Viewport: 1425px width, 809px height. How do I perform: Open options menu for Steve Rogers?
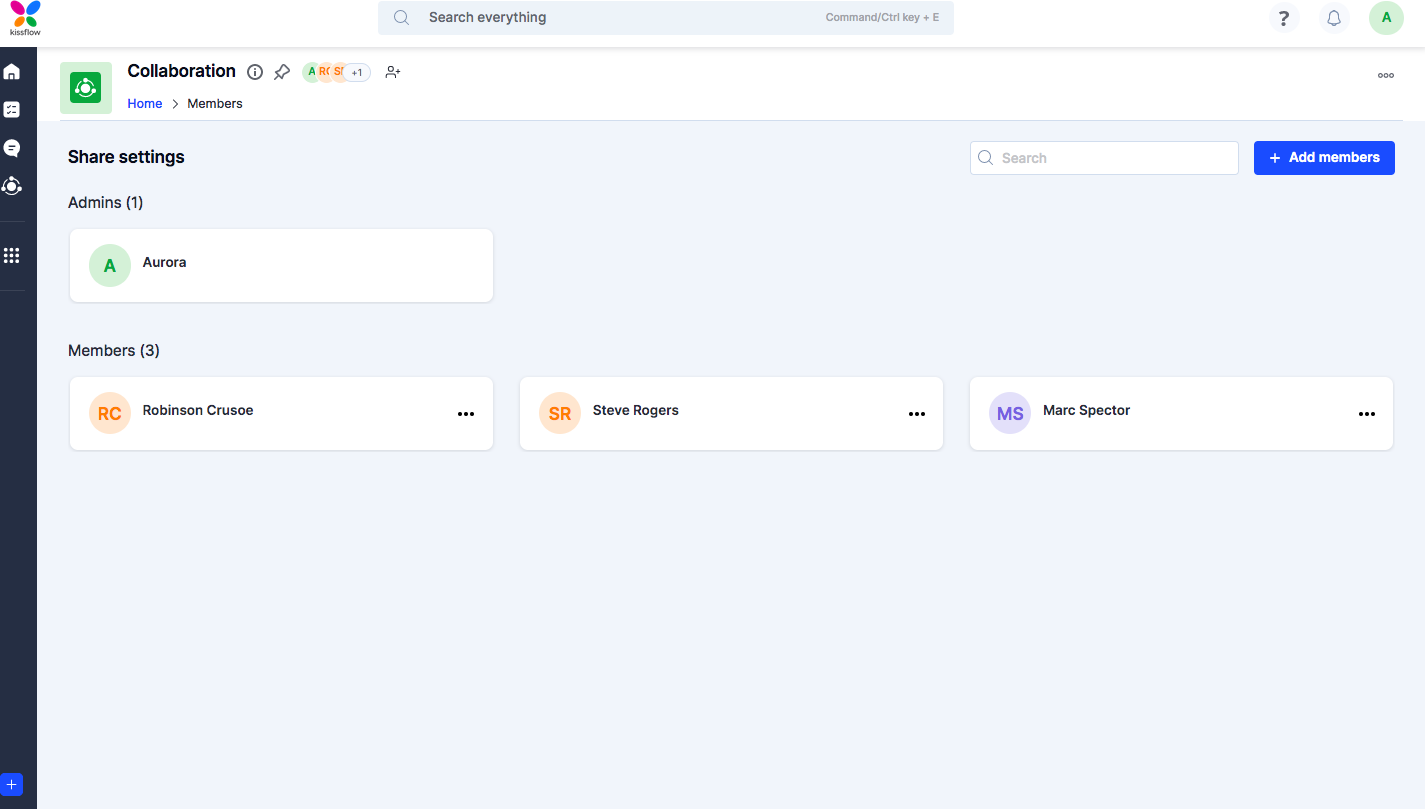click(917, 414)
